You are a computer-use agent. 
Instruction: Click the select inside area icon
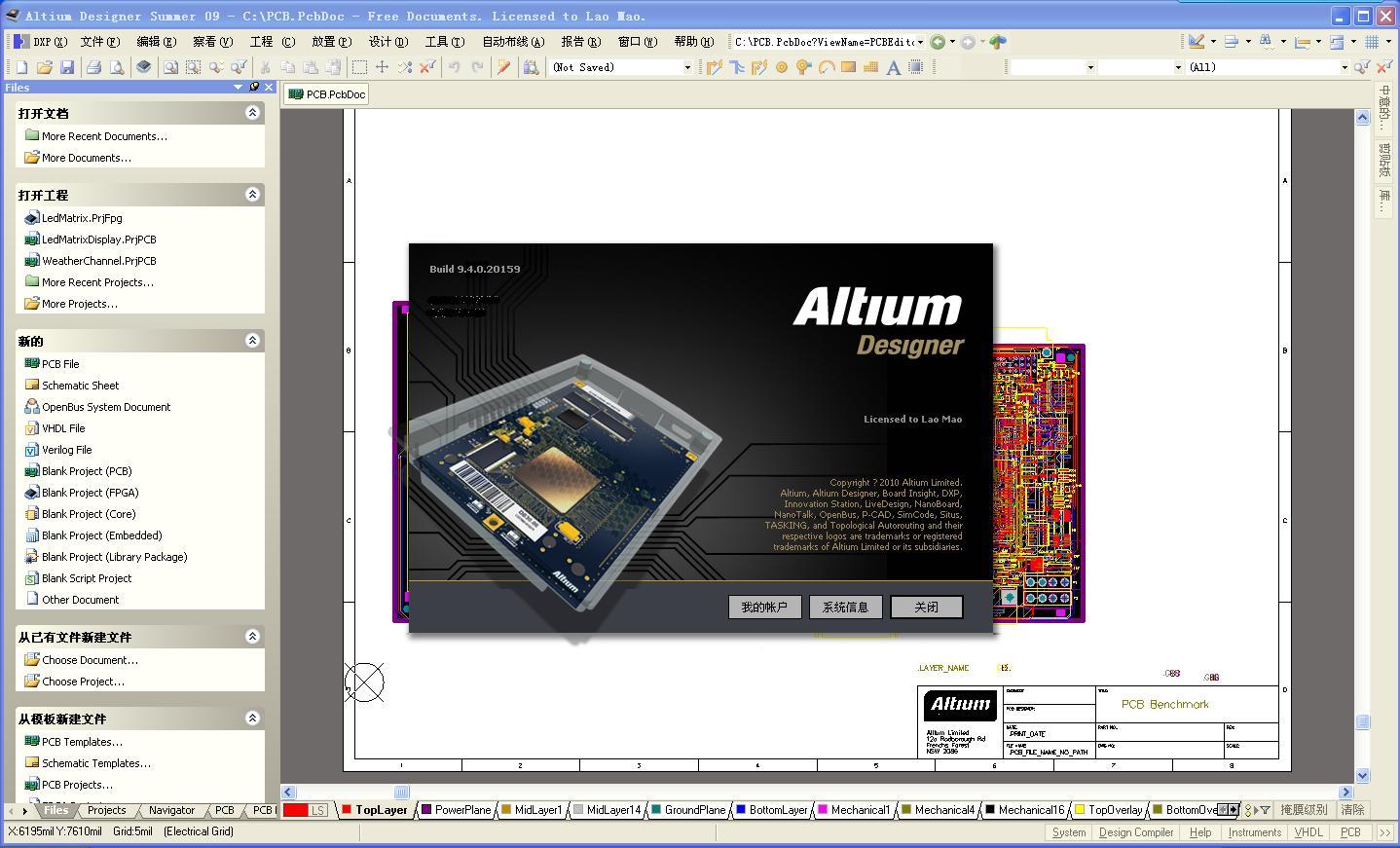[x=359, y=67]
